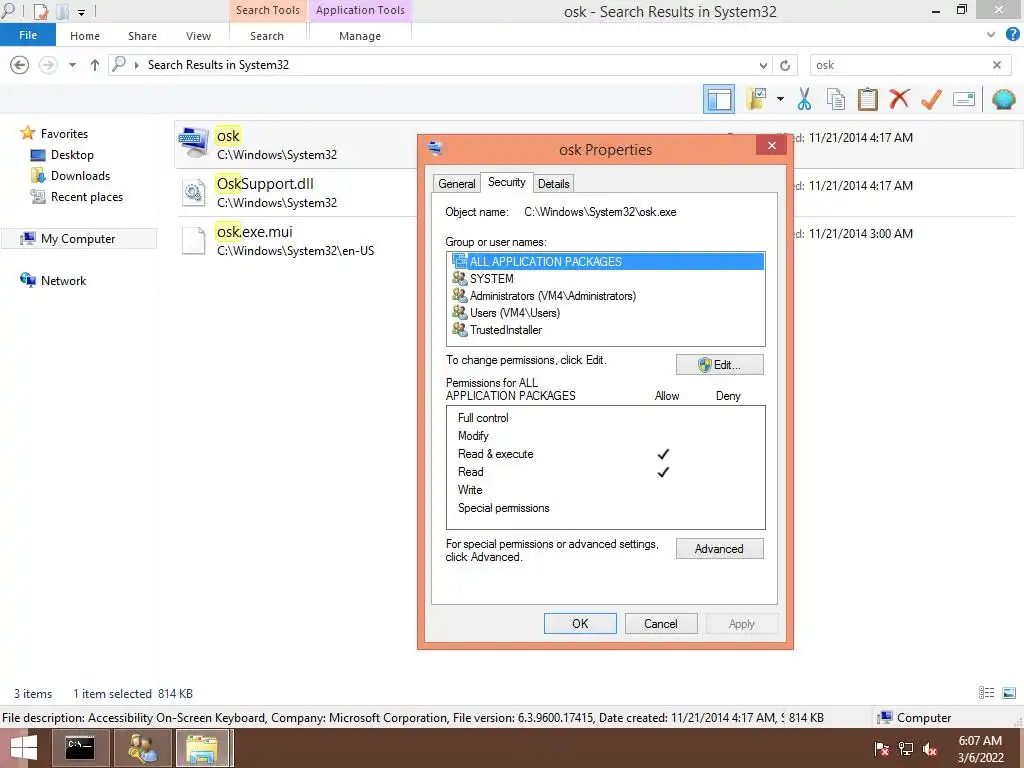1024x768 pixels.
Task: Open the Share ribbon tab
Action: pos(142,36)
